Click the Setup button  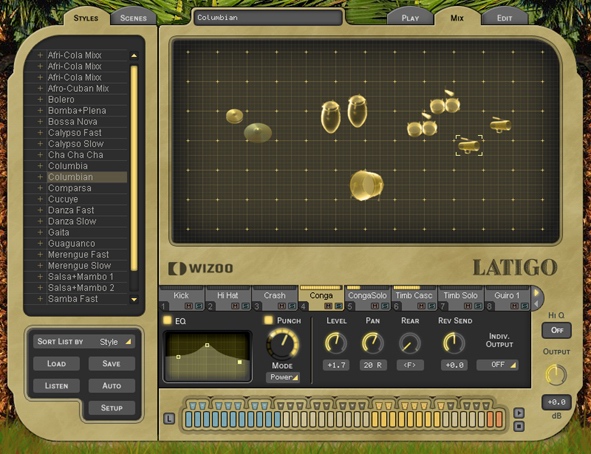coord(112,408)
